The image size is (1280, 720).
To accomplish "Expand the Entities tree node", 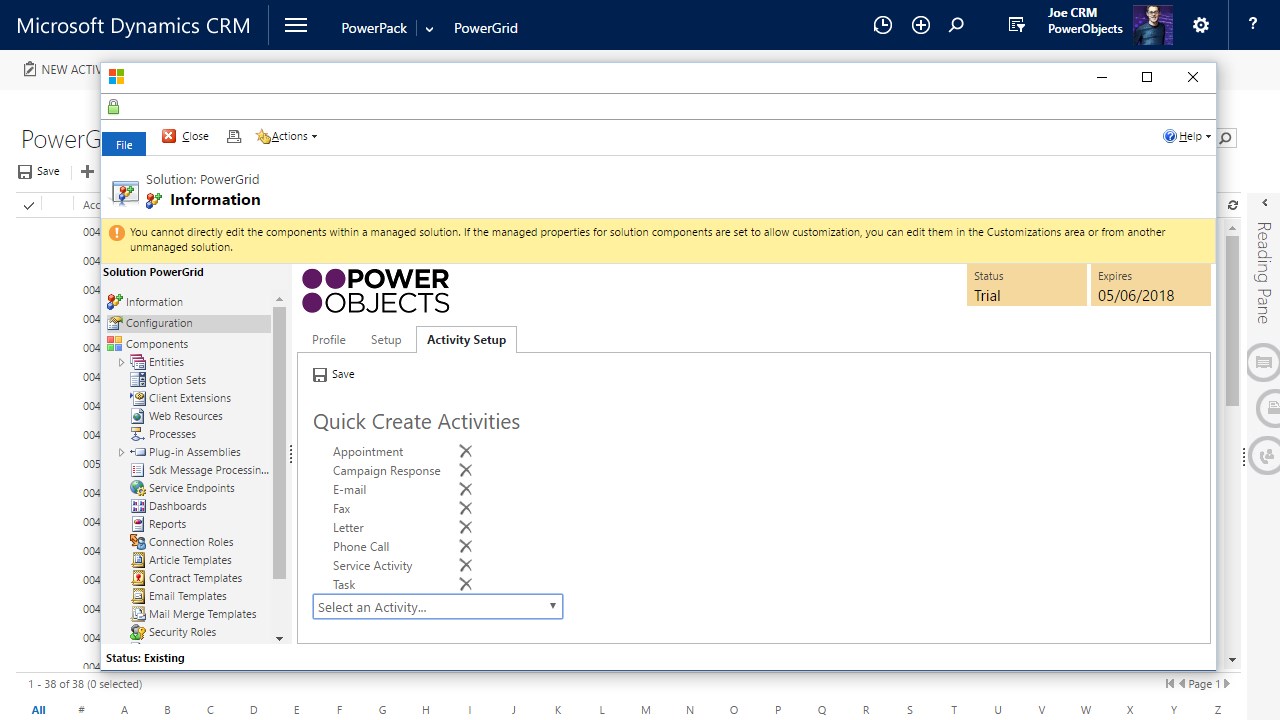I will (122, 362).
